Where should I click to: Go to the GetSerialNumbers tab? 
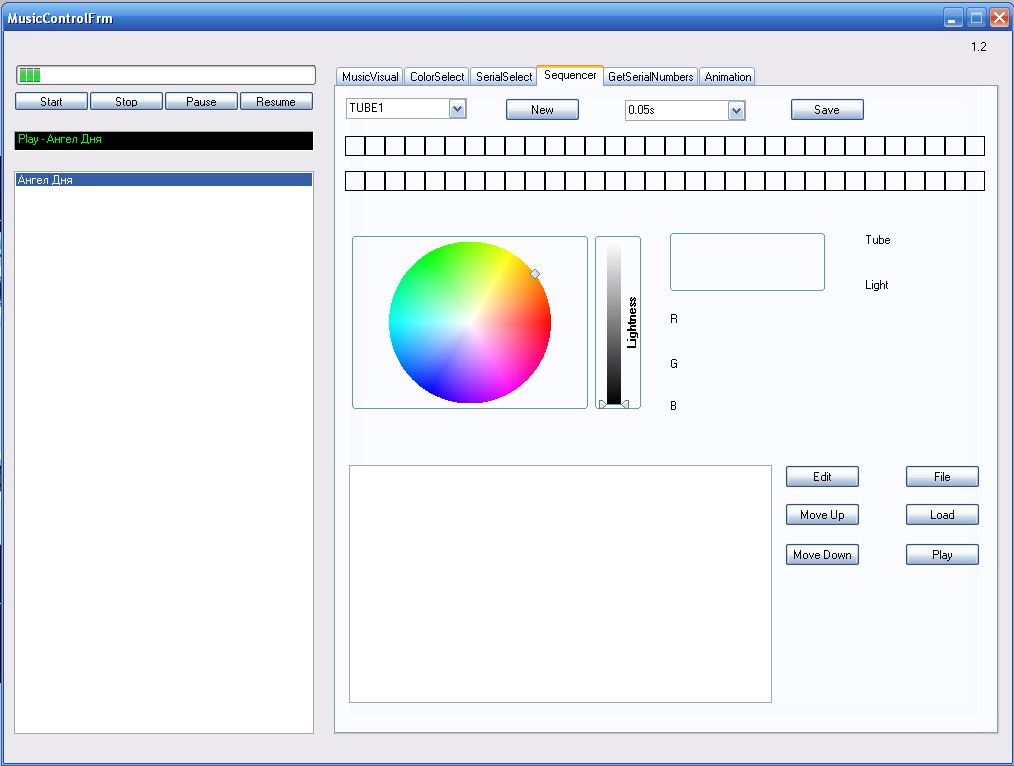pos(650,77)
